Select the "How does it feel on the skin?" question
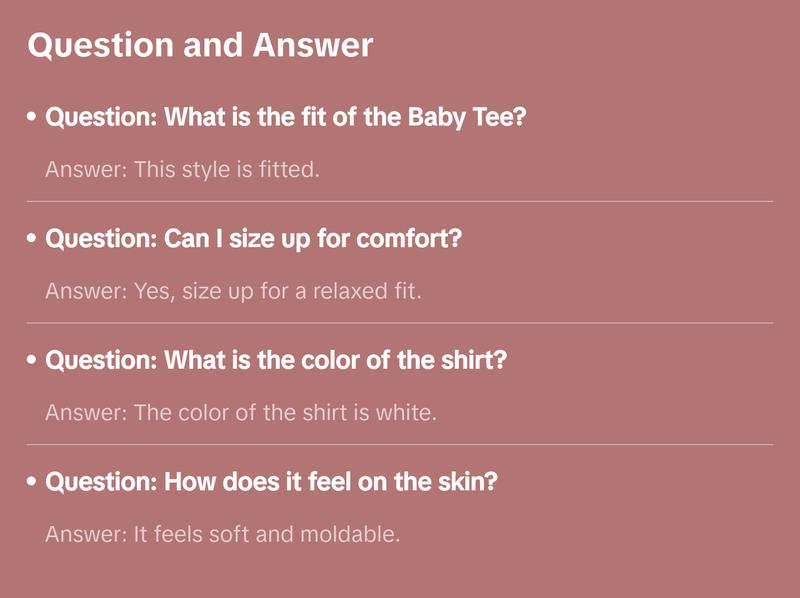This screenshot has height=598, width=800. tap(272, 482)
